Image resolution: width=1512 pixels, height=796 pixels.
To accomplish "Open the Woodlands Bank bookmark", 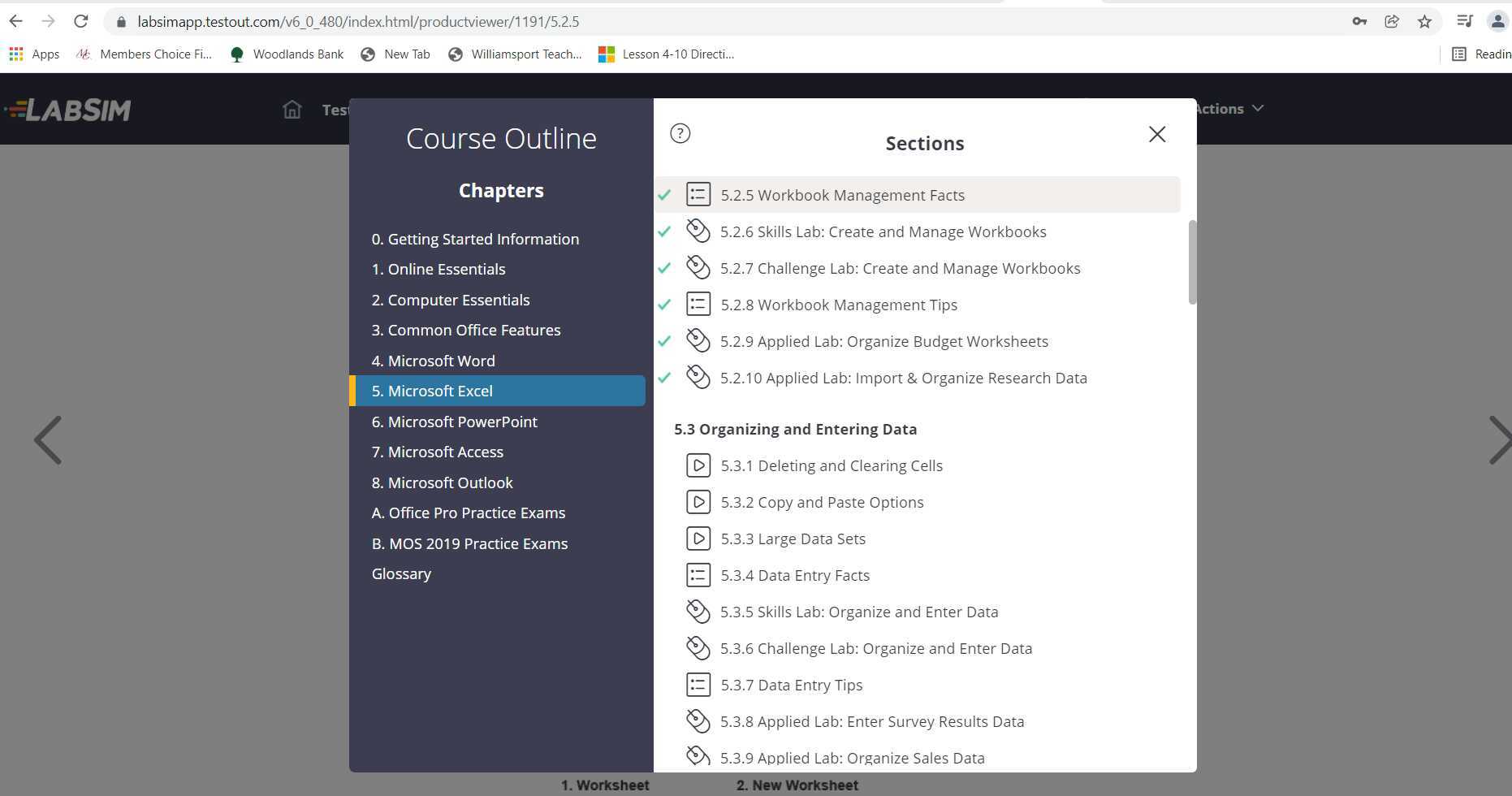I will pos(286,54).
